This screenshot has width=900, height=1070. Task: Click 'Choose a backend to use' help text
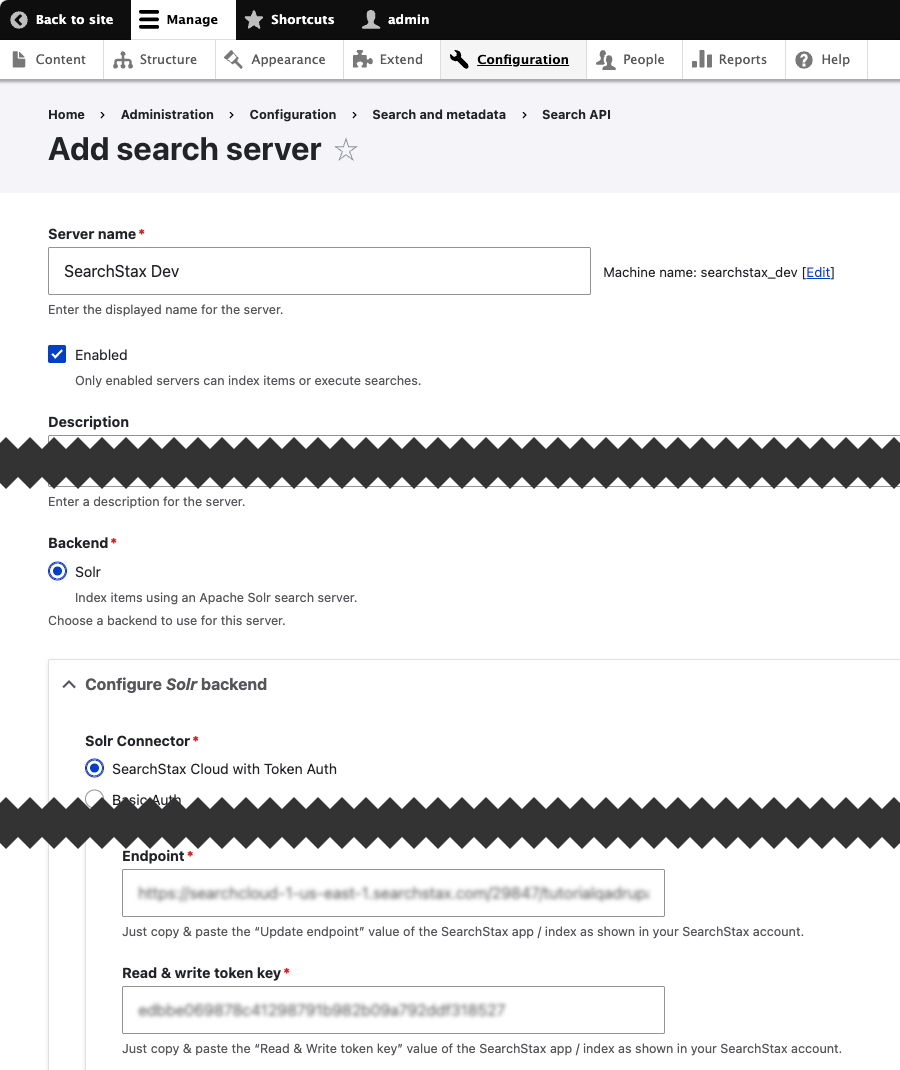pos(166,621)
